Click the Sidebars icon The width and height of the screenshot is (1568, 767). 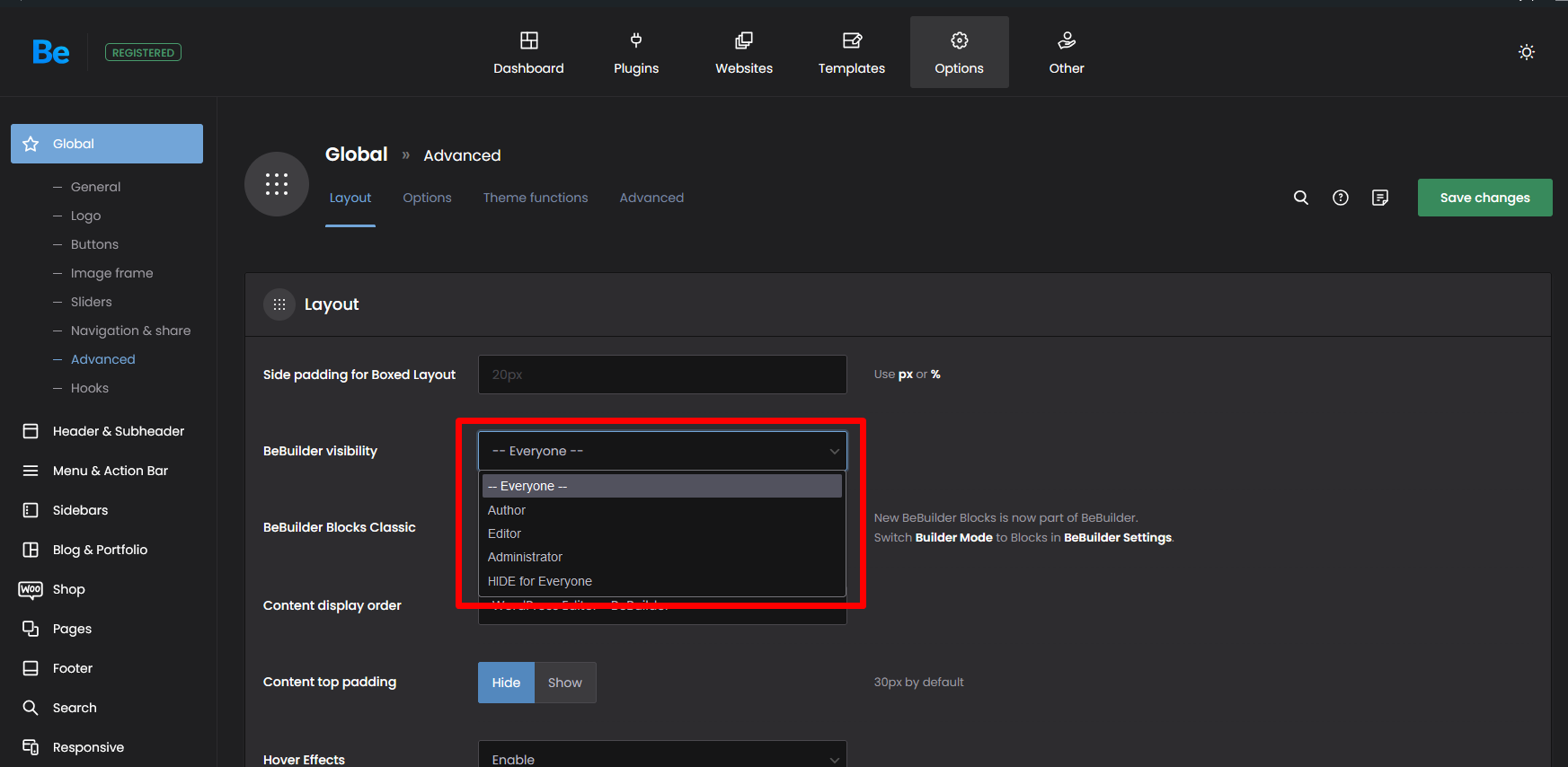click(31, 510)
